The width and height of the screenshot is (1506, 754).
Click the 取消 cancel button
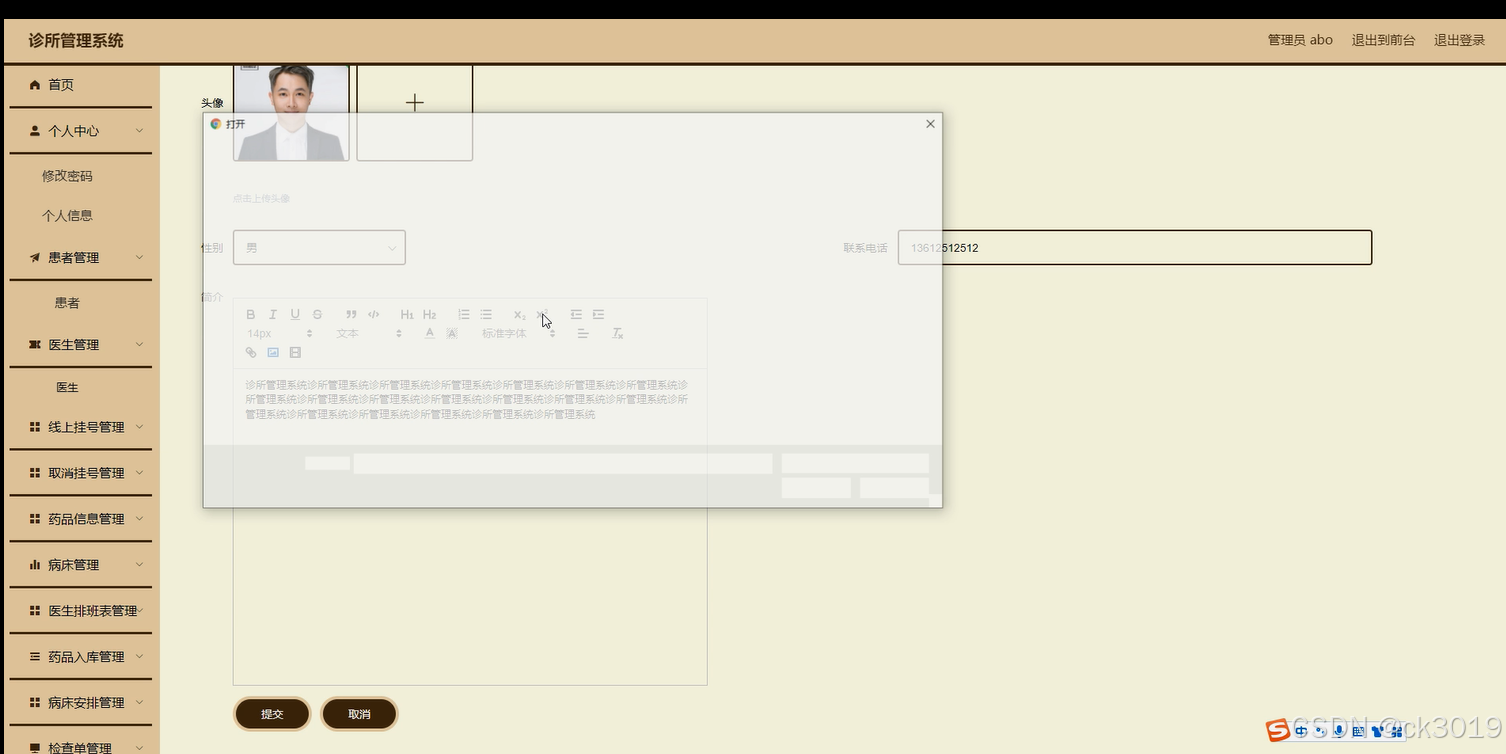pos(359,714)
